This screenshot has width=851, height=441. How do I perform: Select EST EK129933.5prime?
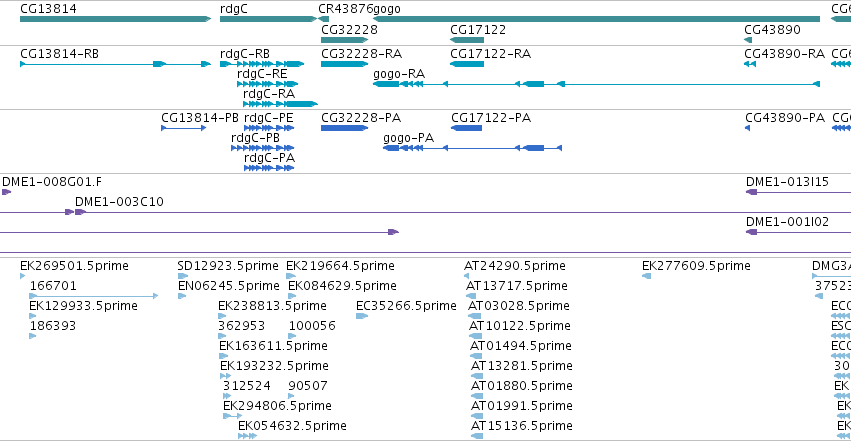click(33, 316)
